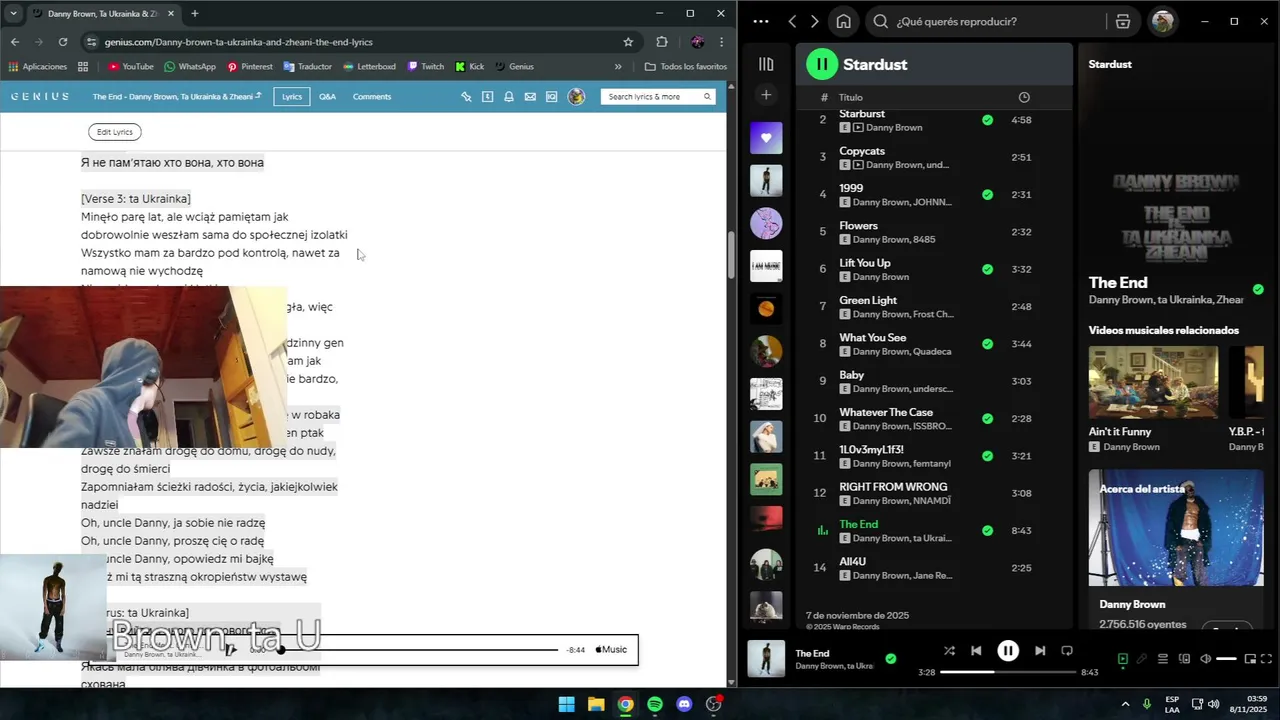Open Letterboxd bookmark
Screen dimensions: 1280x720
coord(369,67)
